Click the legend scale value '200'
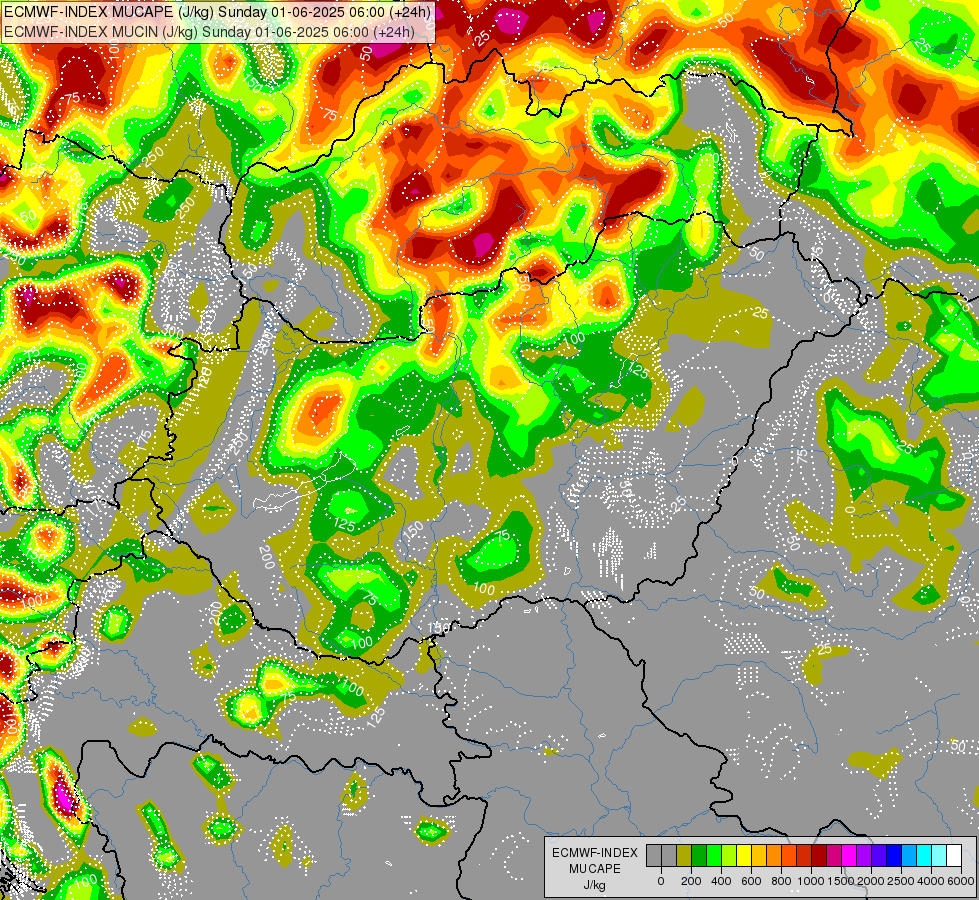Screen dimensions: 979x900 tap(691, 881)
